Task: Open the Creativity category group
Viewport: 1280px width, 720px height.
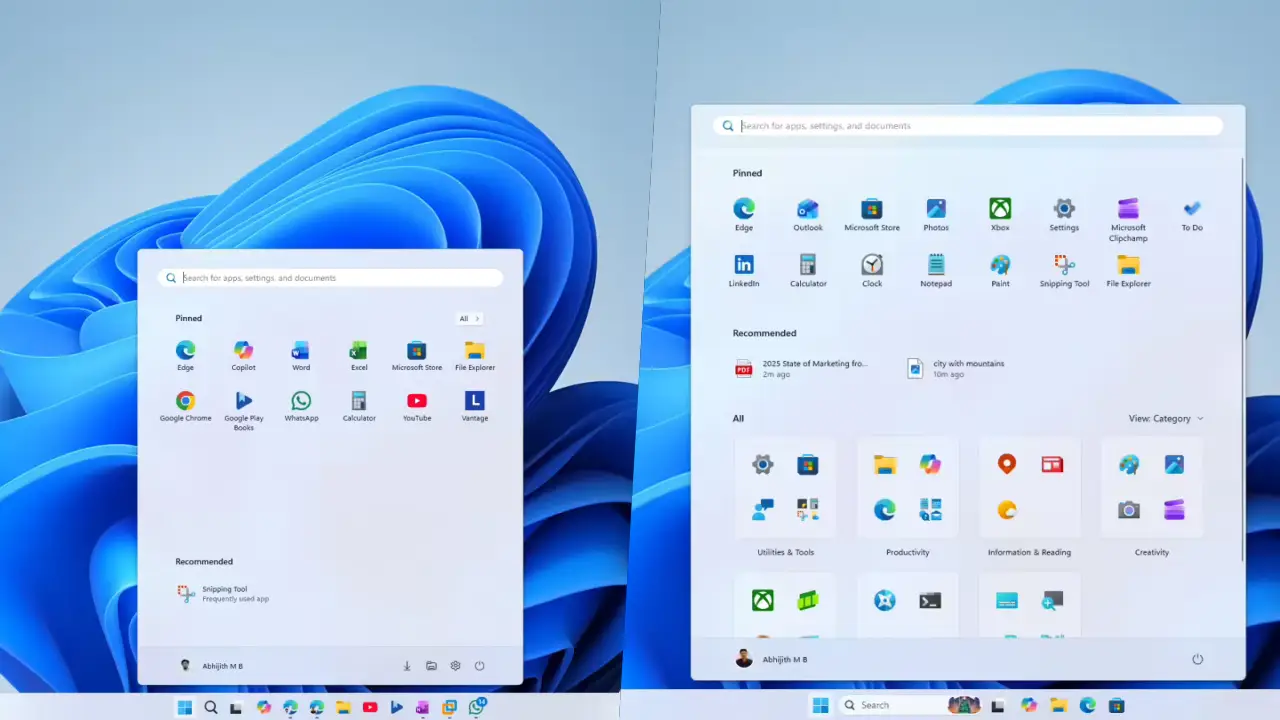Action: (1151, 488)
